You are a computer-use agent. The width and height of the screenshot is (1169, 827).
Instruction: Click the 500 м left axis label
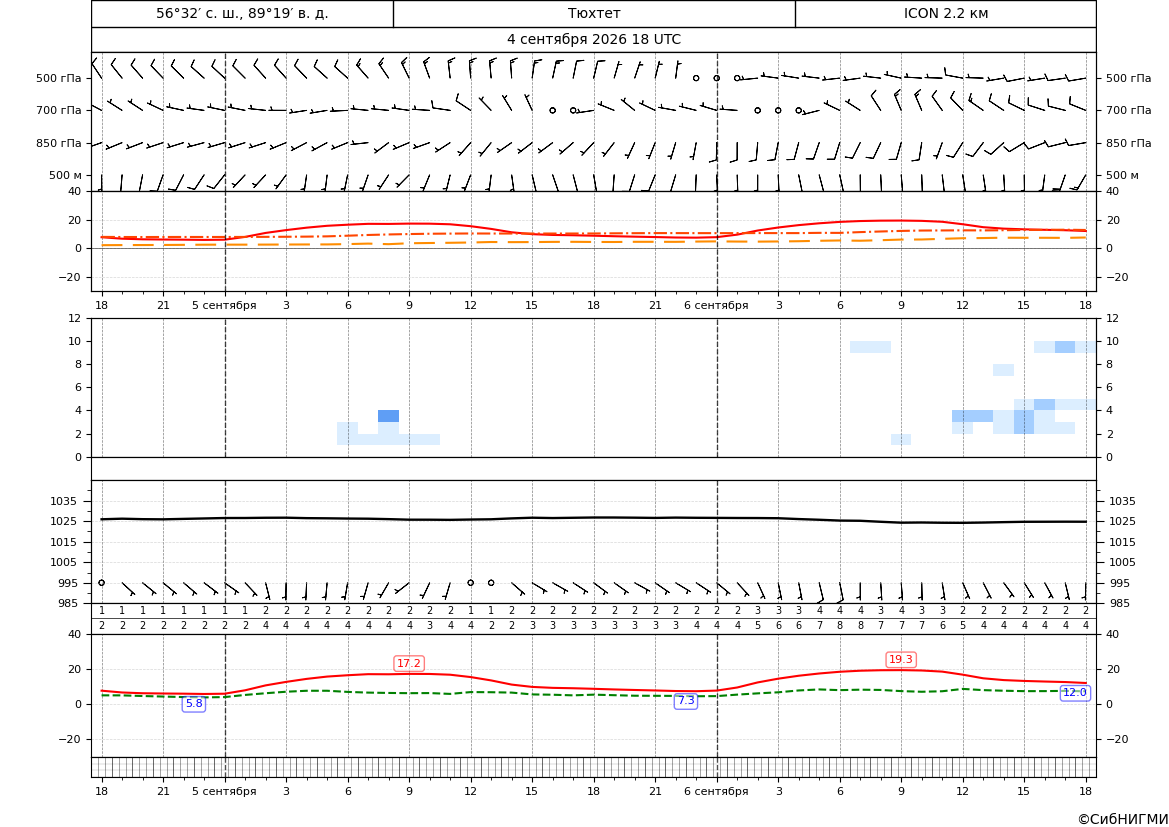coord(65,175)
